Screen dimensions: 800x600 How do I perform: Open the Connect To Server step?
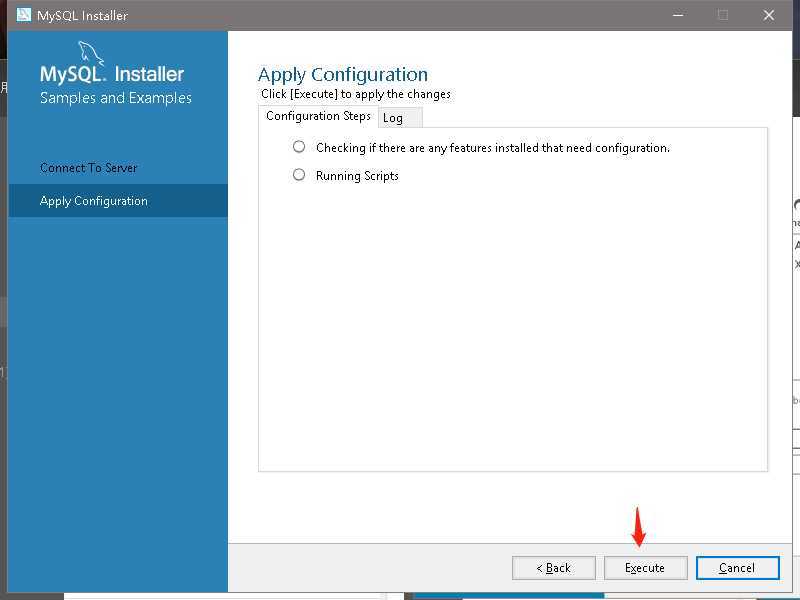point(89,168)
